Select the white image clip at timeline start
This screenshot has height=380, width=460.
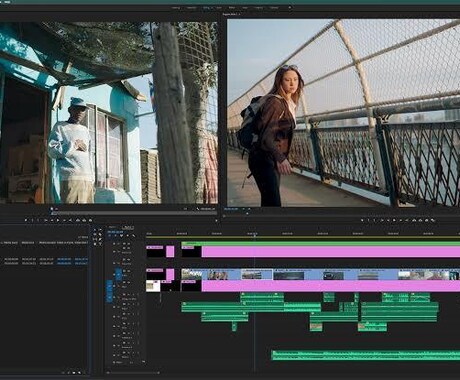tap(153, 286)
